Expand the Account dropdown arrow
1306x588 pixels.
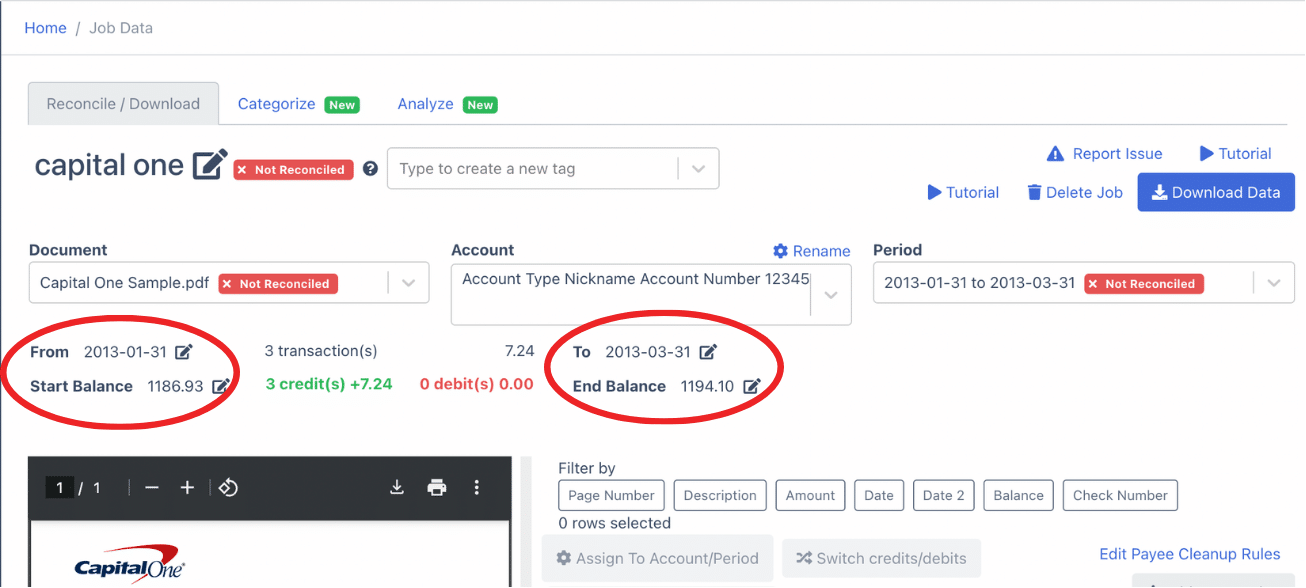click(830, 295)
